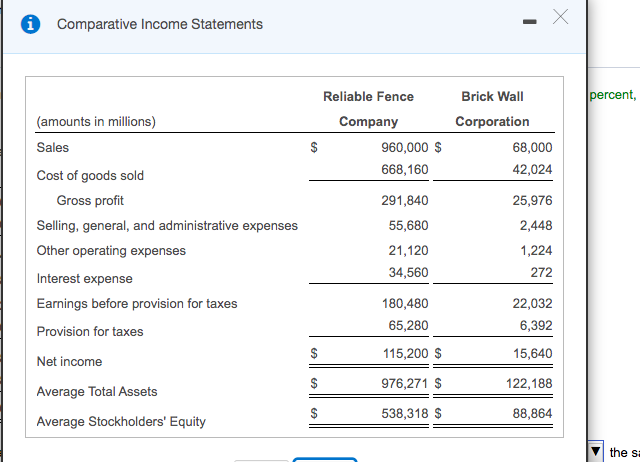Click the '(amounts in millions)' label

click(x=96, y=122)
